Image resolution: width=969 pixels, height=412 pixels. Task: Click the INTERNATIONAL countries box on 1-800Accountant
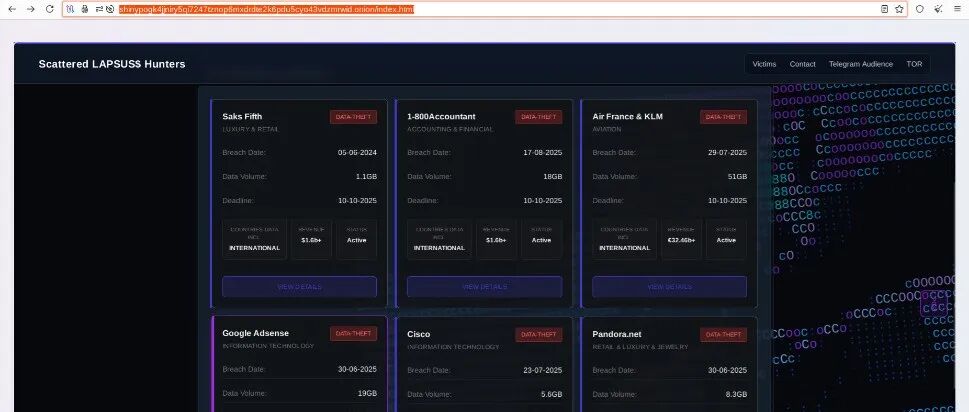[439, 239]
